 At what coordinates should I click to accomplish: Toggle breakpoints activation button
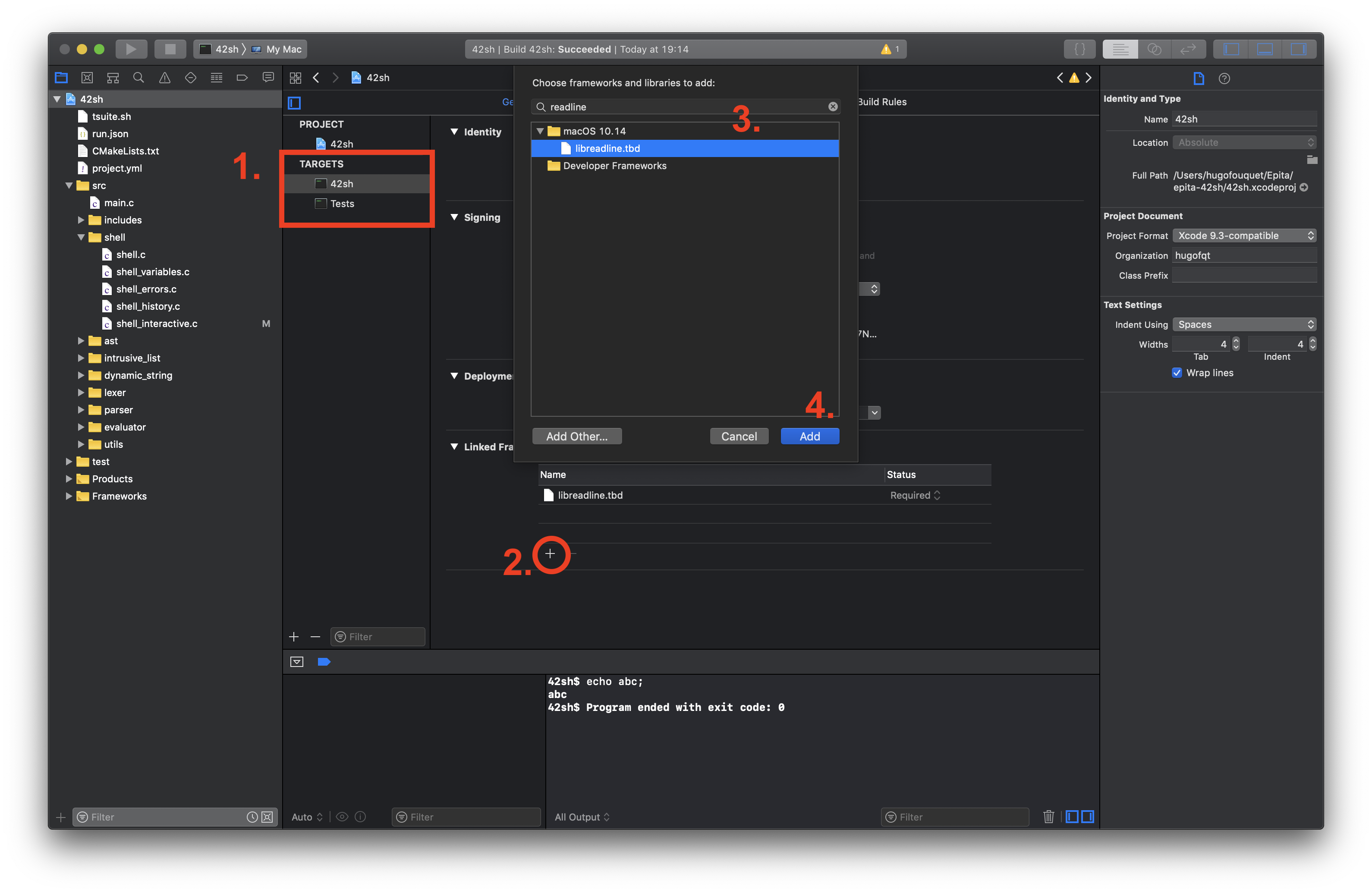324,661
